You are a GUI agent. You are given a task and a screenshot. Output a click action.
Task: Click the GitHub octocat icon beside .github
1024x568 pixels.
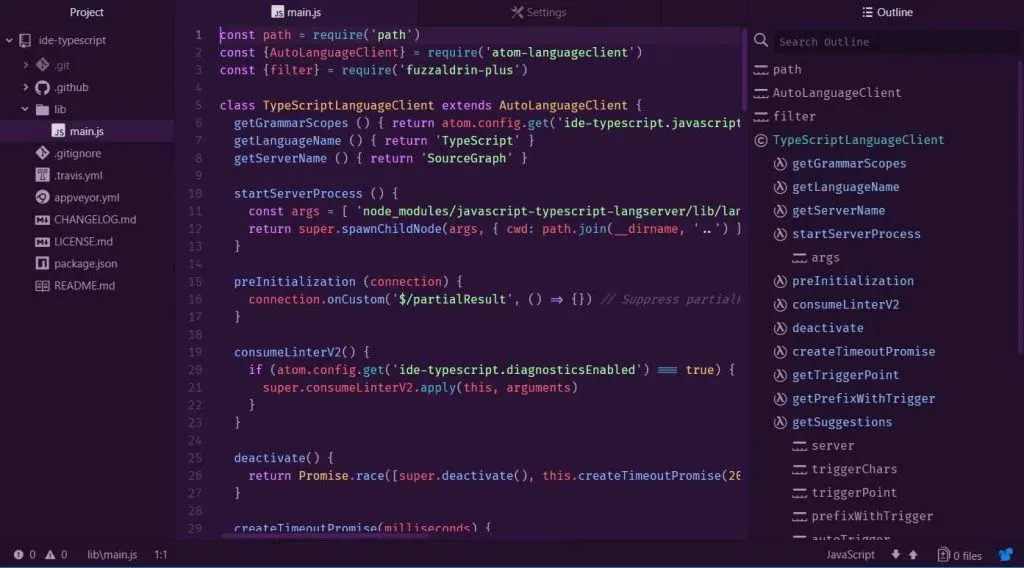click(42, 87)
